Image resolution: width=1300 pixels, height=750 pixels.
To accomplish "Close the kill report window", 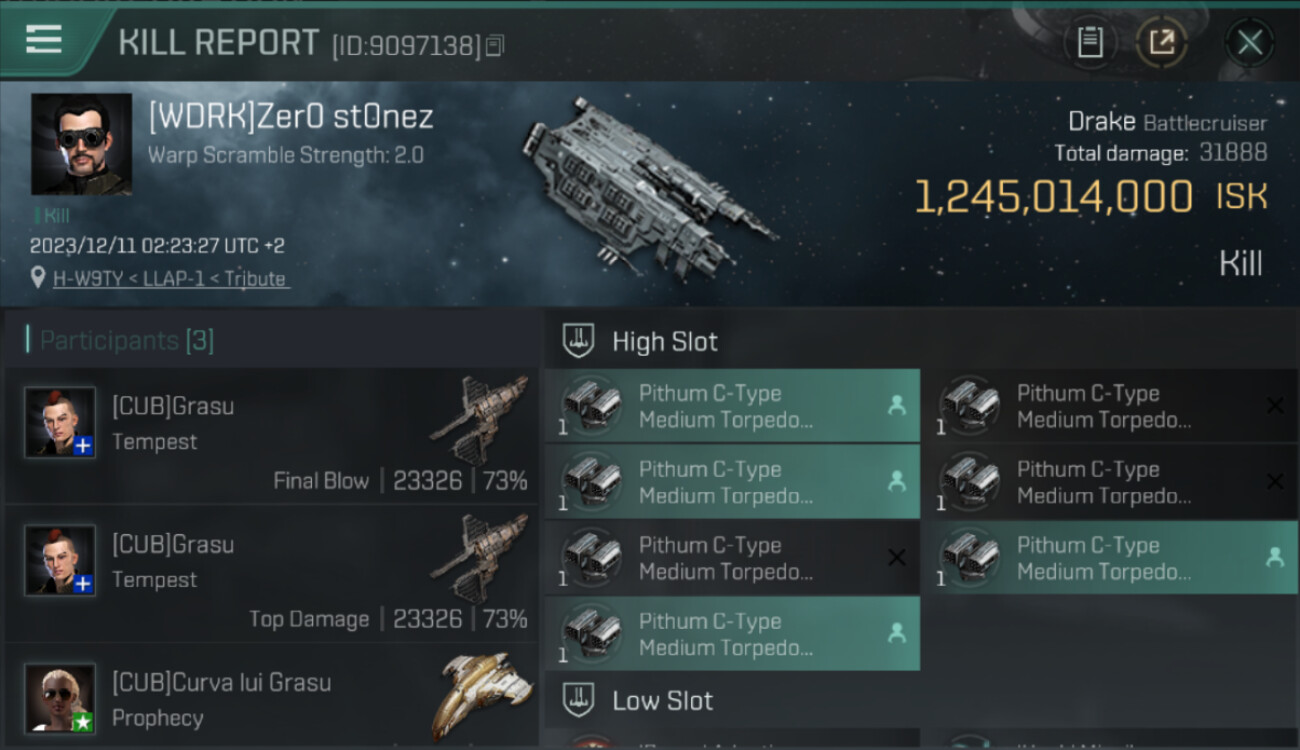I will [x=1249, y=42].
